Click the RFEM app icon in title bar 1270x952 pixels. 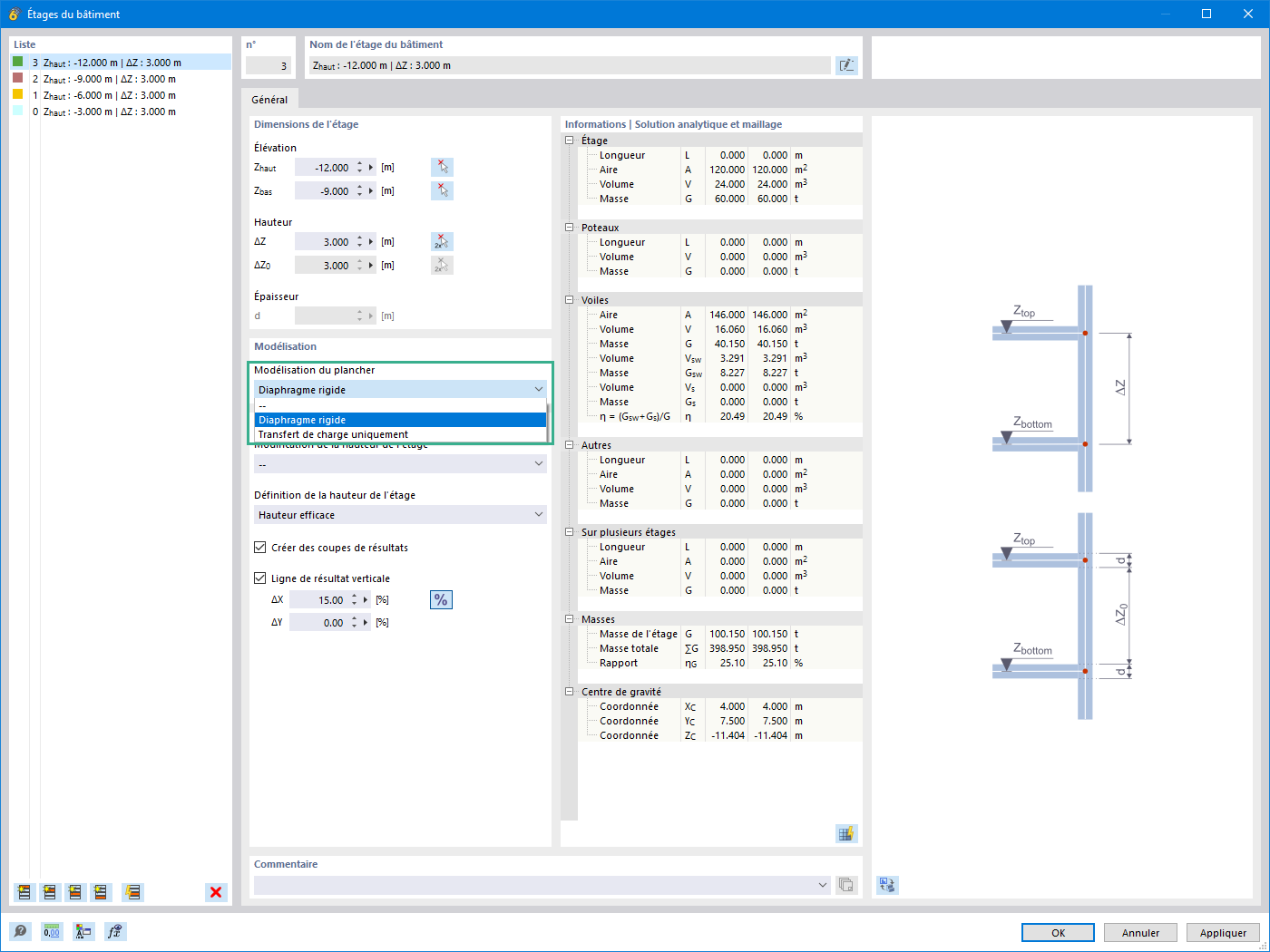pos(14,14)
